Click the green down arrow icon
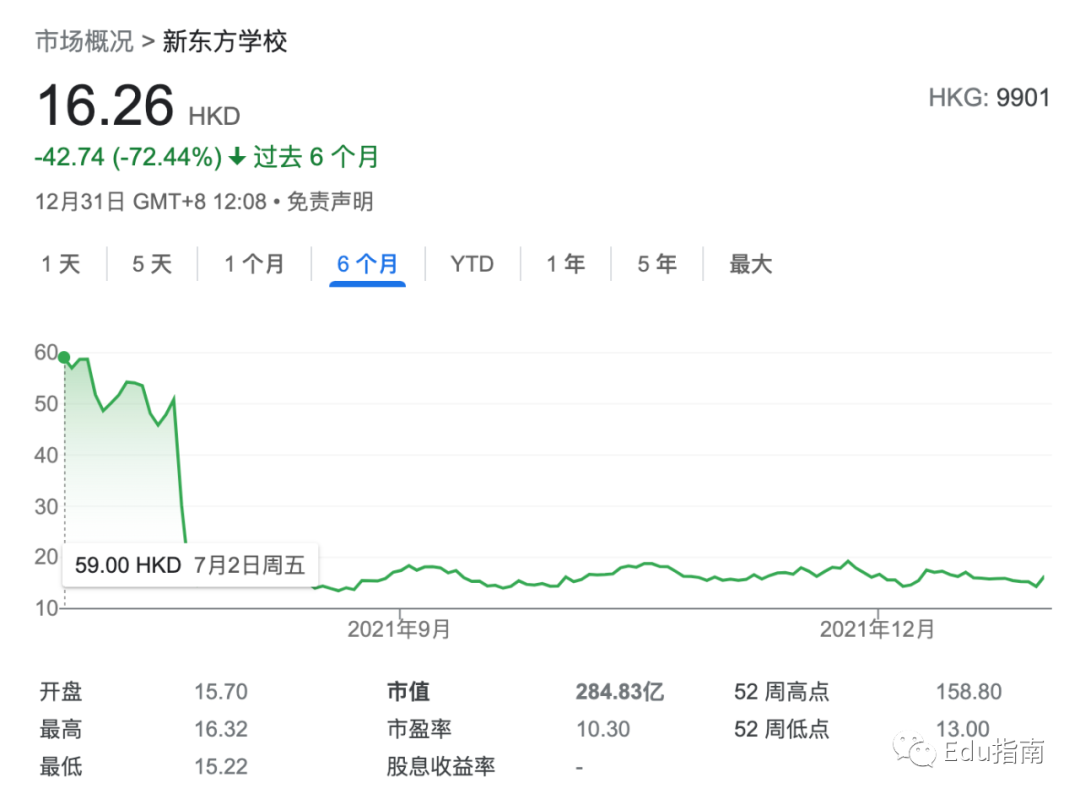The width and height of the screenshot is (1080, 799). coord(237,157)
